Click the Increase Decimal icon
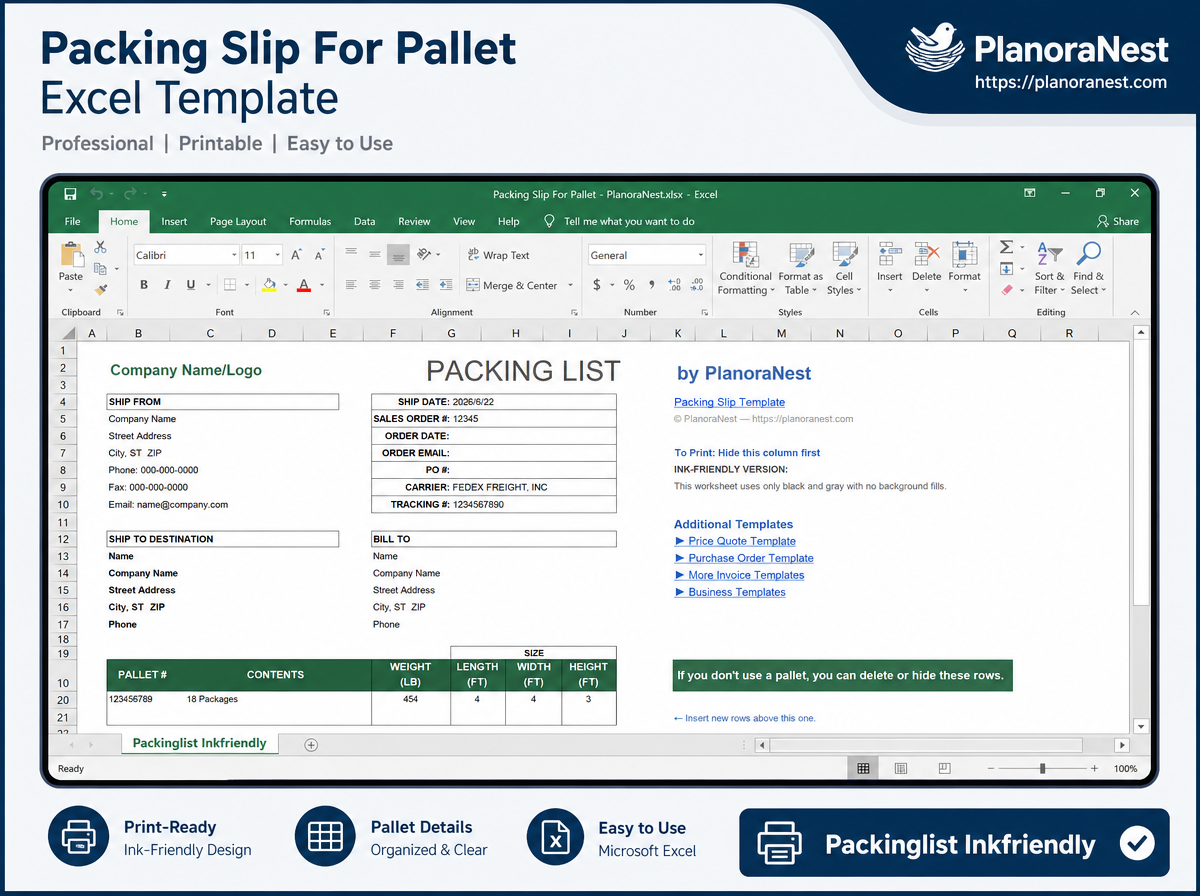Screen dimensions: 1200x896 pos(674,285)
